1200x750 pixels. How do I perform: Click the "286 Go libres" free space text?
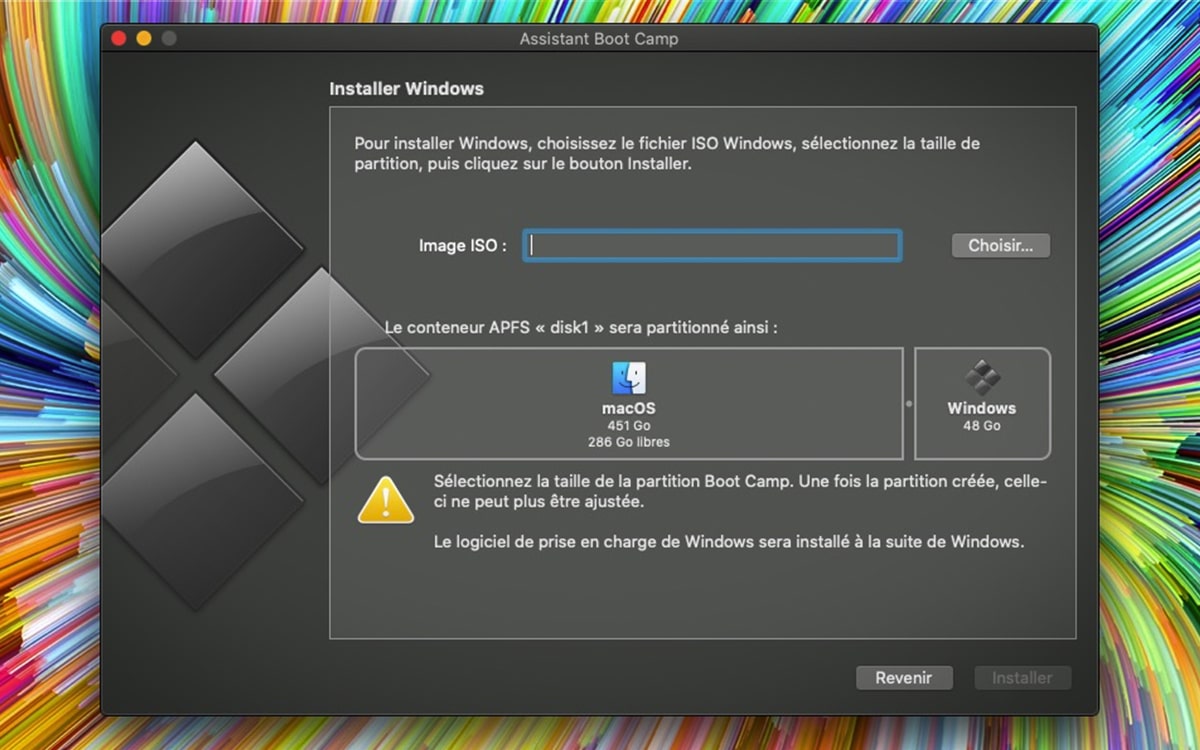(x=629, y=442)
